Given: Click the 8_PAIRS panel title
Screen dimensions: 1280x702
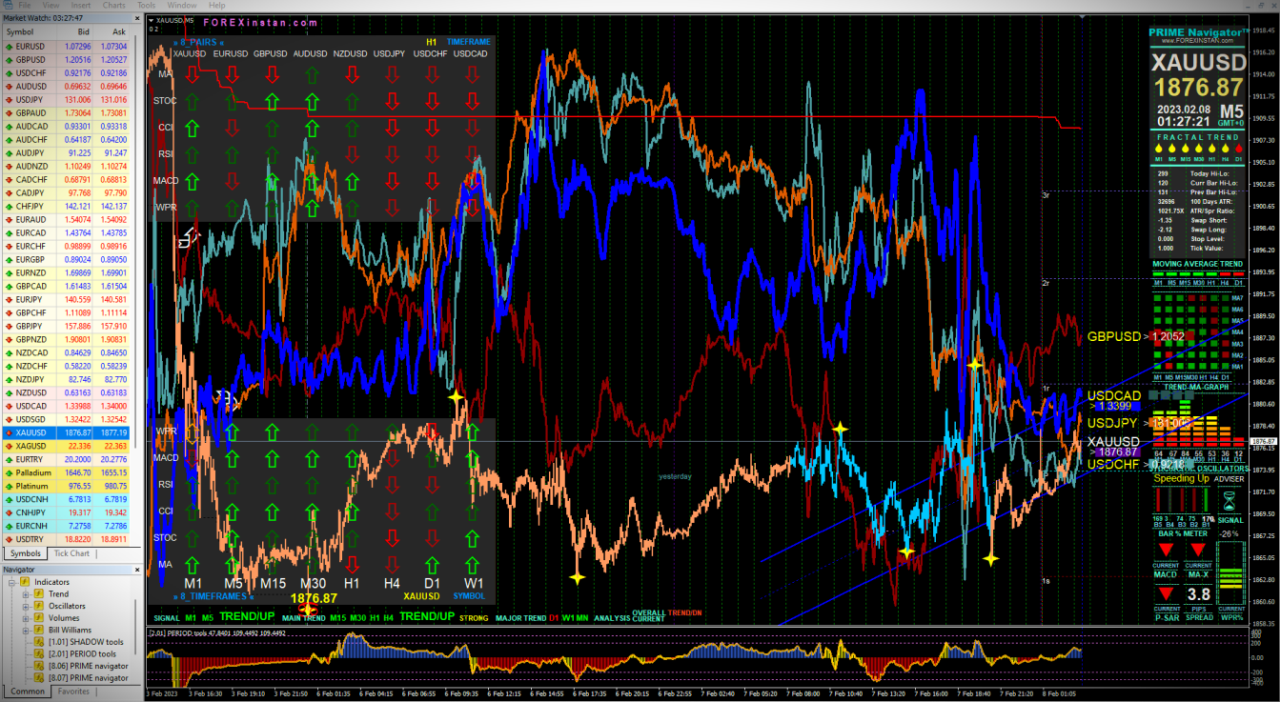Looking at the screenshot, I should click(x=199, y=42).
